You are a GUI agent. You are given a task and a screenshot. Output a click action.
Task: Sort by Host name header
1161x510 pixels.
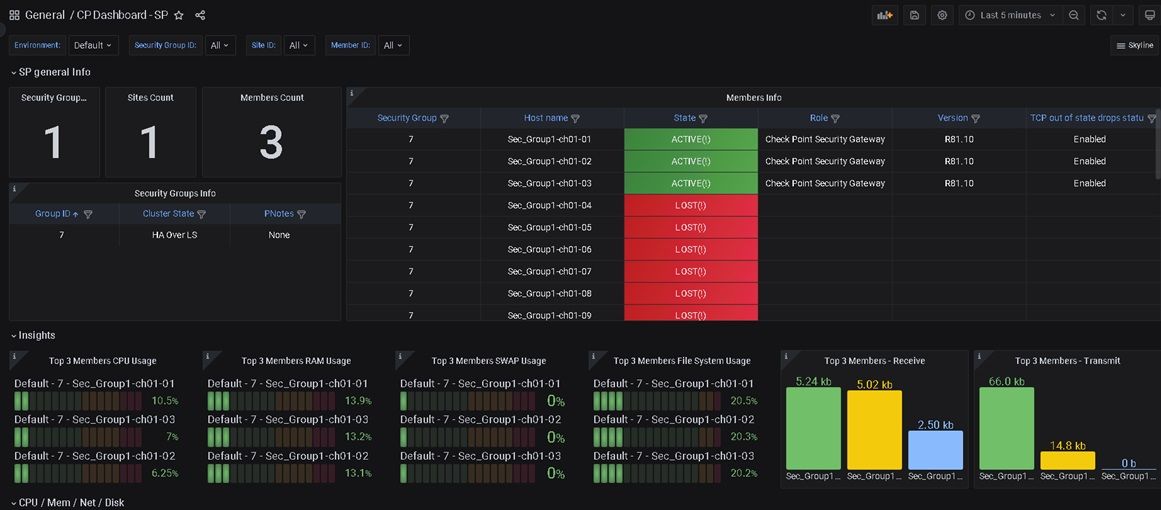tap(546, 118)
